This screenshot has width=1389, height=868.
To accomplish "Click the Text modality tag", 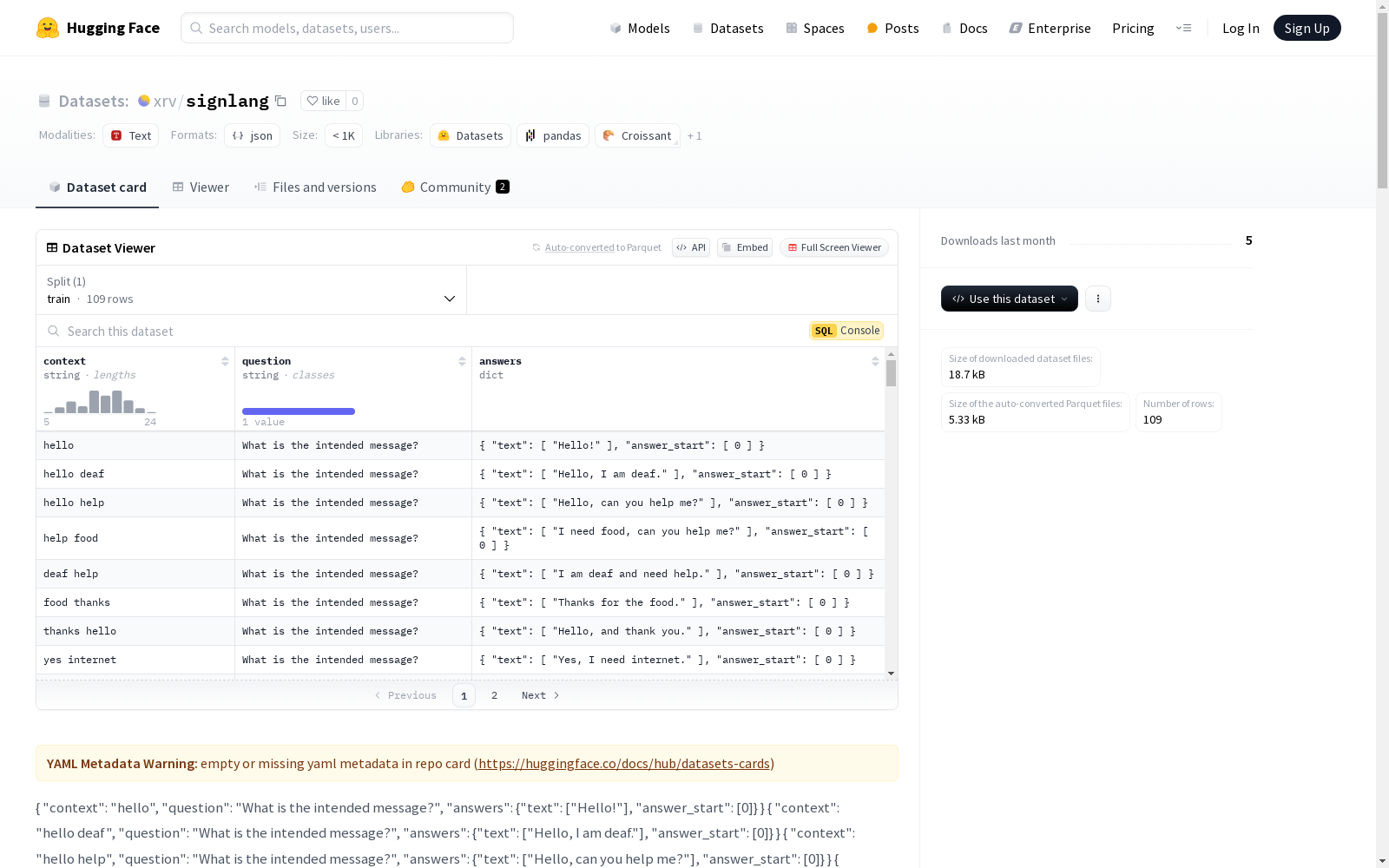I will (x=131, y=135).
